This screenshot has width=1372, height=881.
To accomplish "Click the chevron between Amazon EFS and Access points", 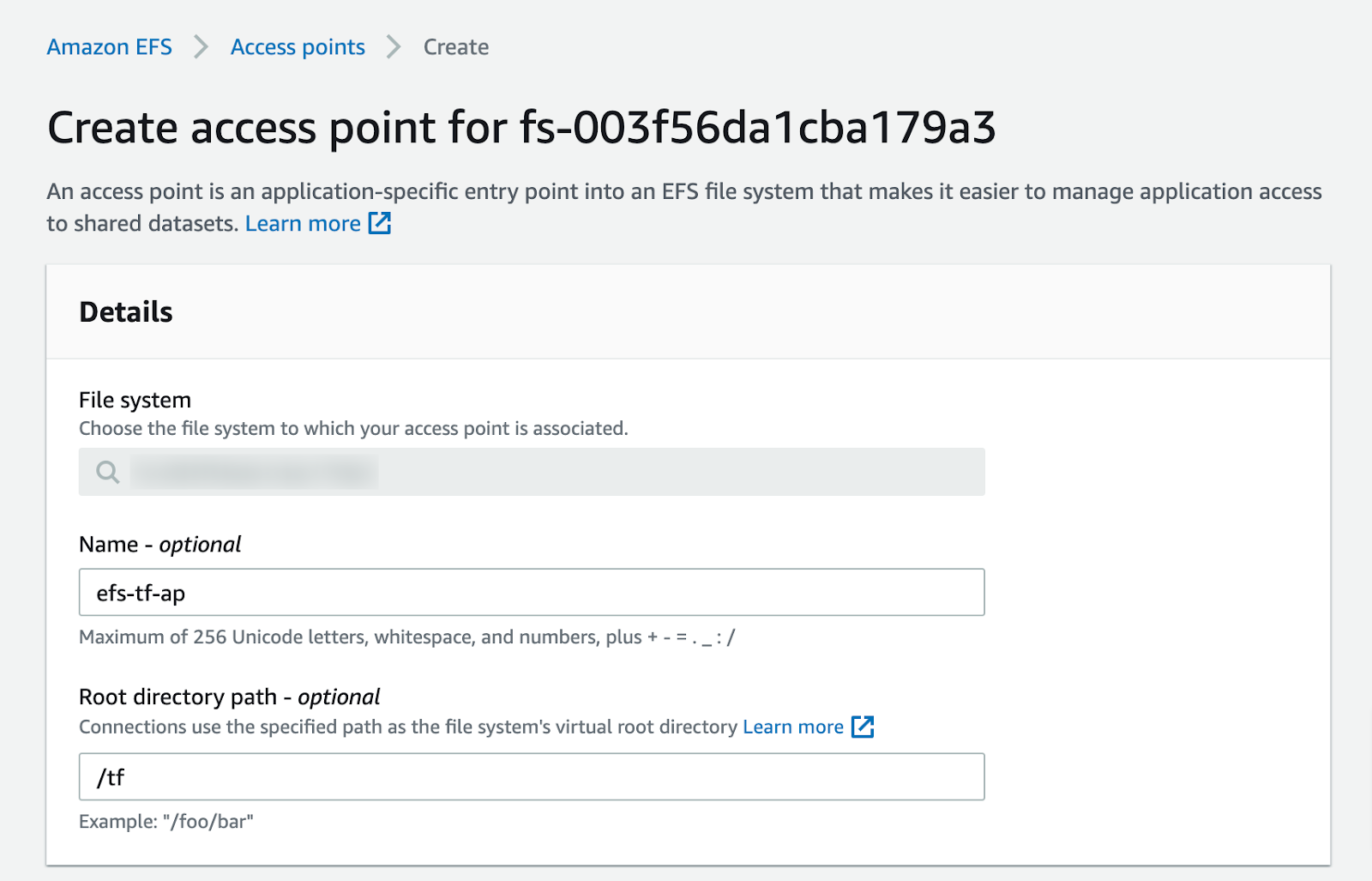I will click(x=201, y=47).
